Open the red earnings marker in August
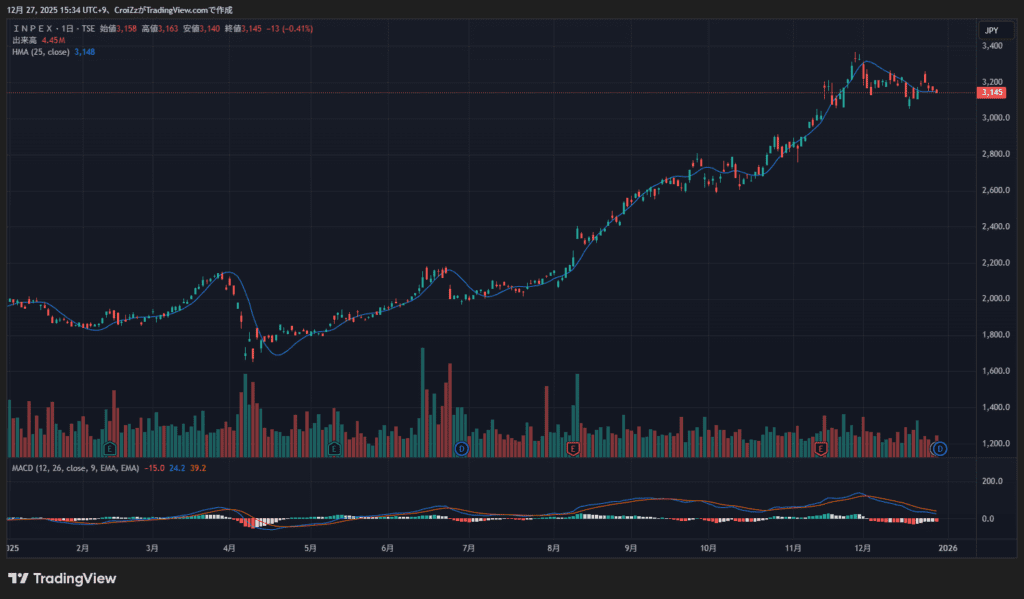This screenshot has height=599, width=1024. coord(573,449)
